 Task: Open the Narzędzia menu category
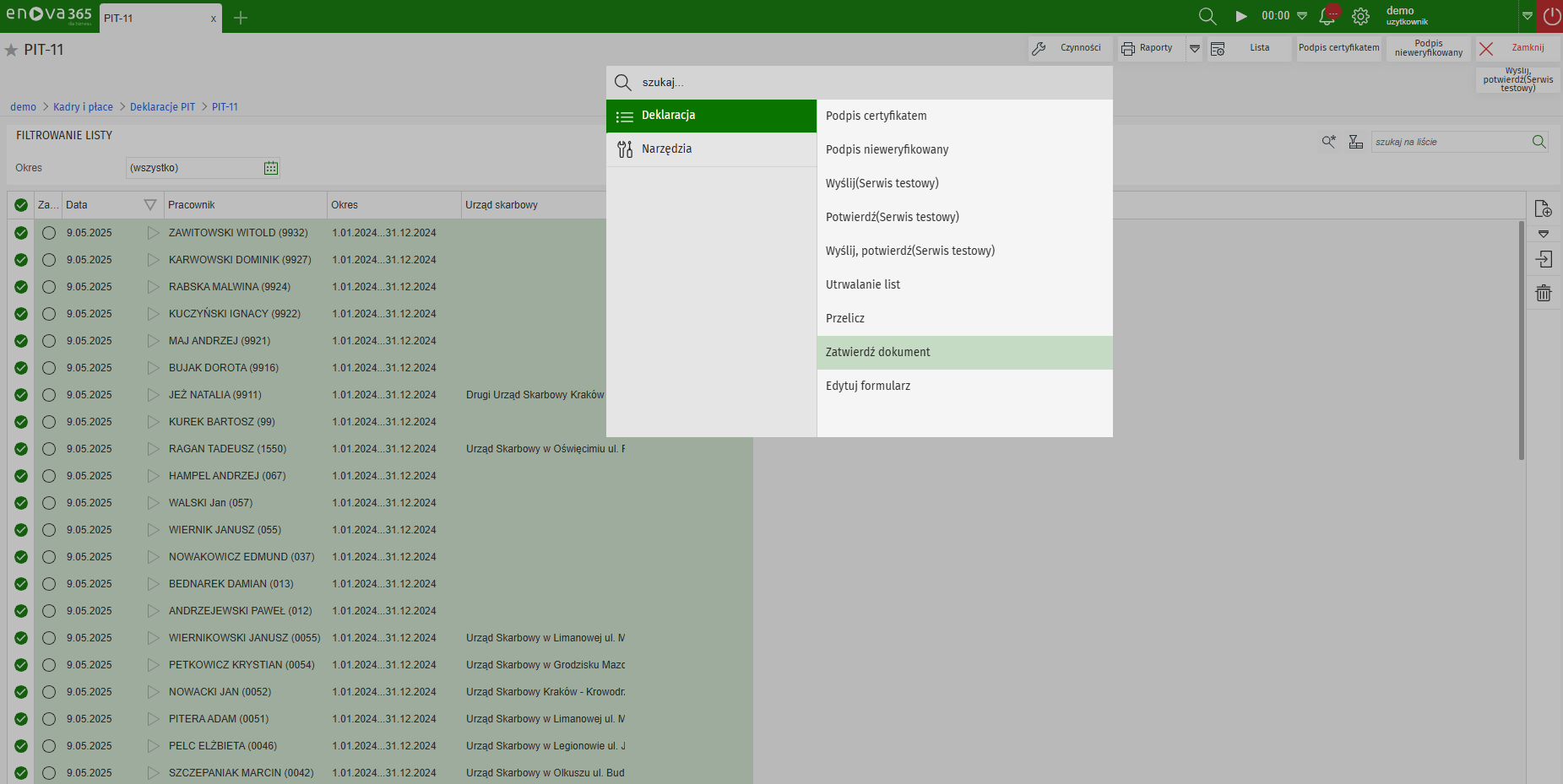(666, 149)
